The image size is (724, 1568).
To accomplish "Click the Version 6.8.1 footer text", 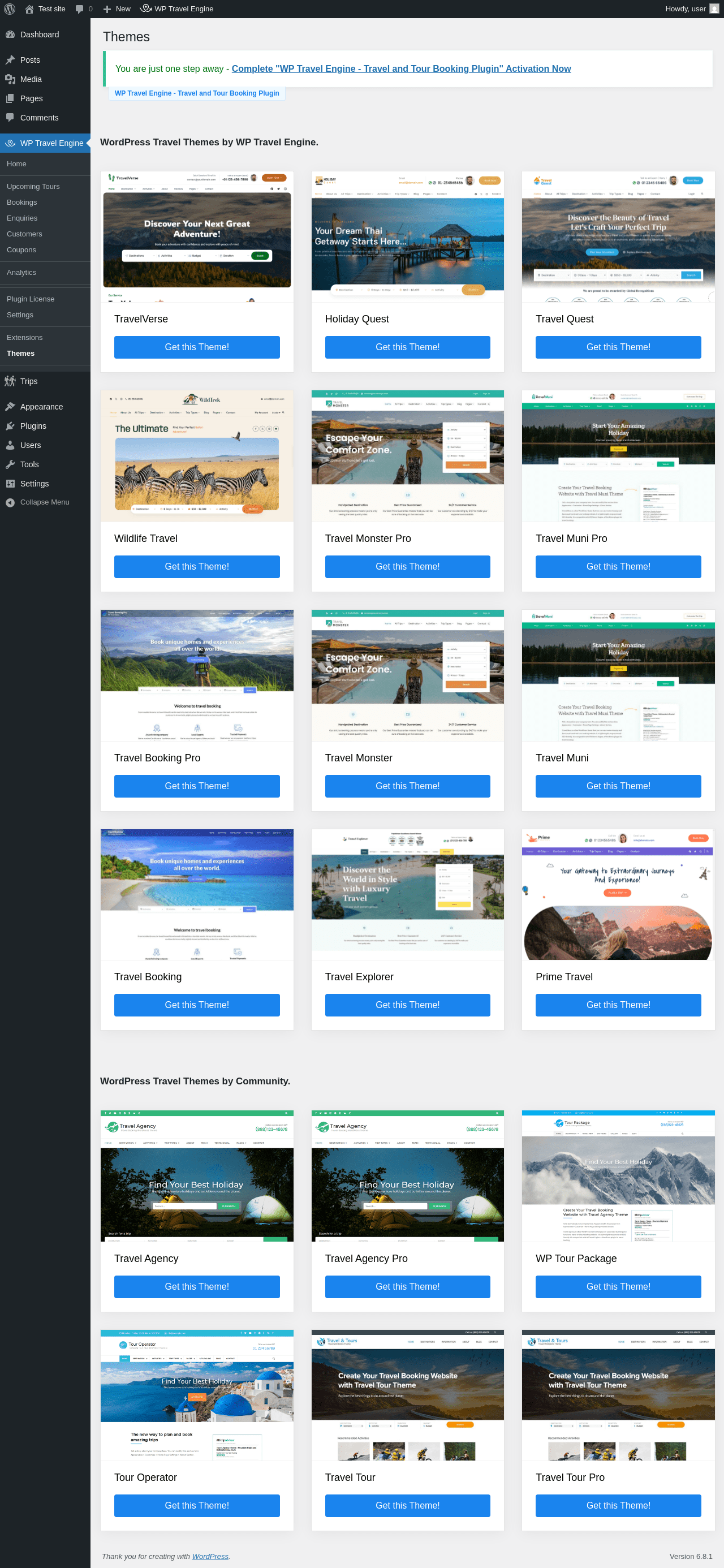I will (691, 1557).
